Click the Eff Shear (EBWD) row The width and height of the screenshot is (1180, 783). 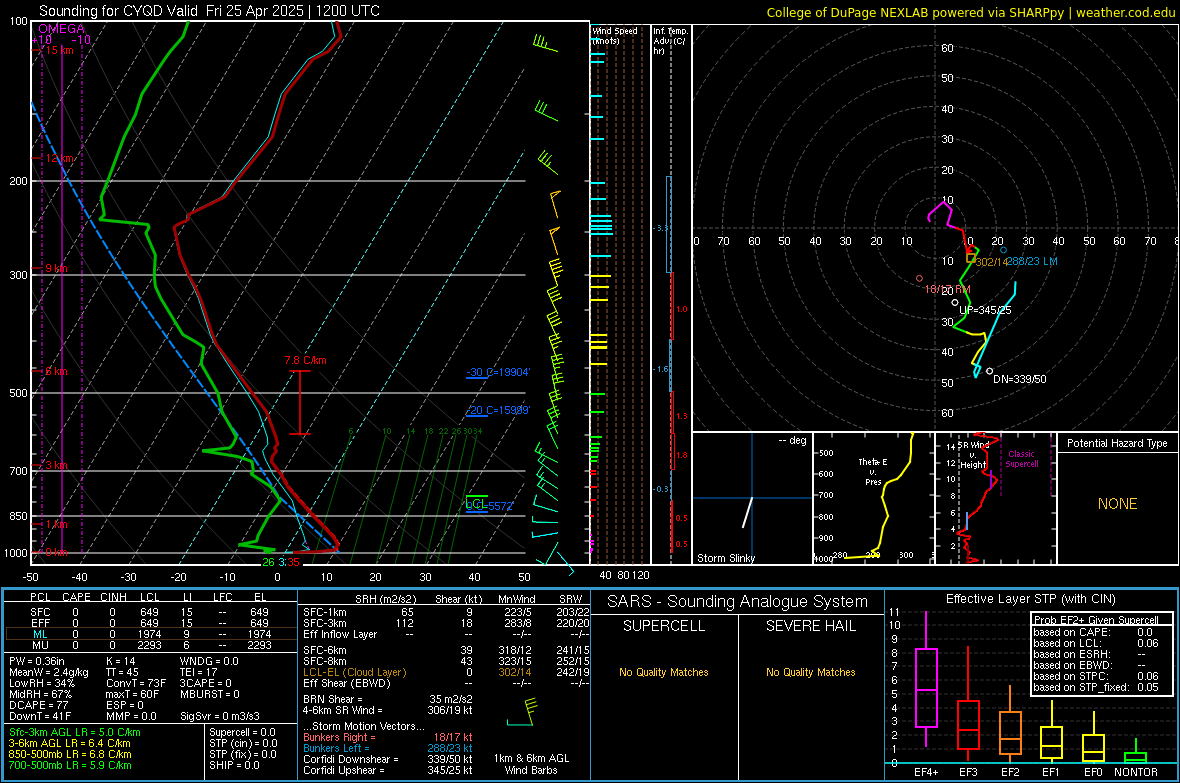[446, 683]
